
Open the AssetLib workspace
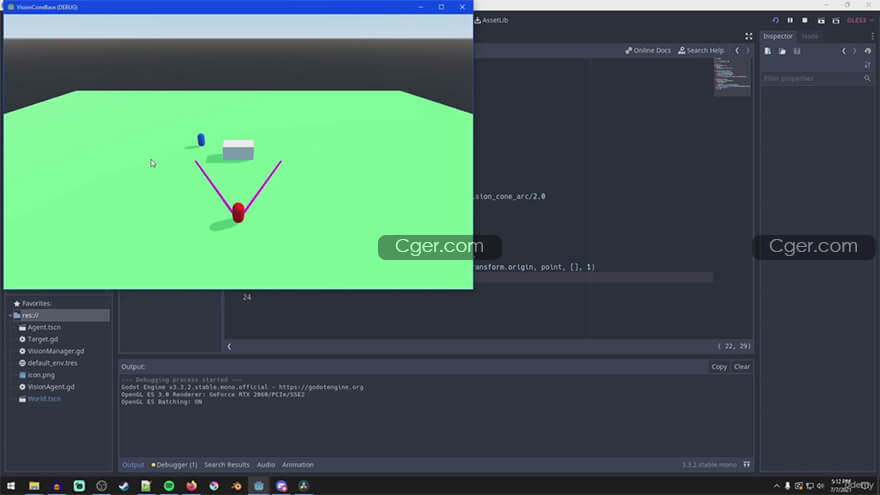click(491, 20)
